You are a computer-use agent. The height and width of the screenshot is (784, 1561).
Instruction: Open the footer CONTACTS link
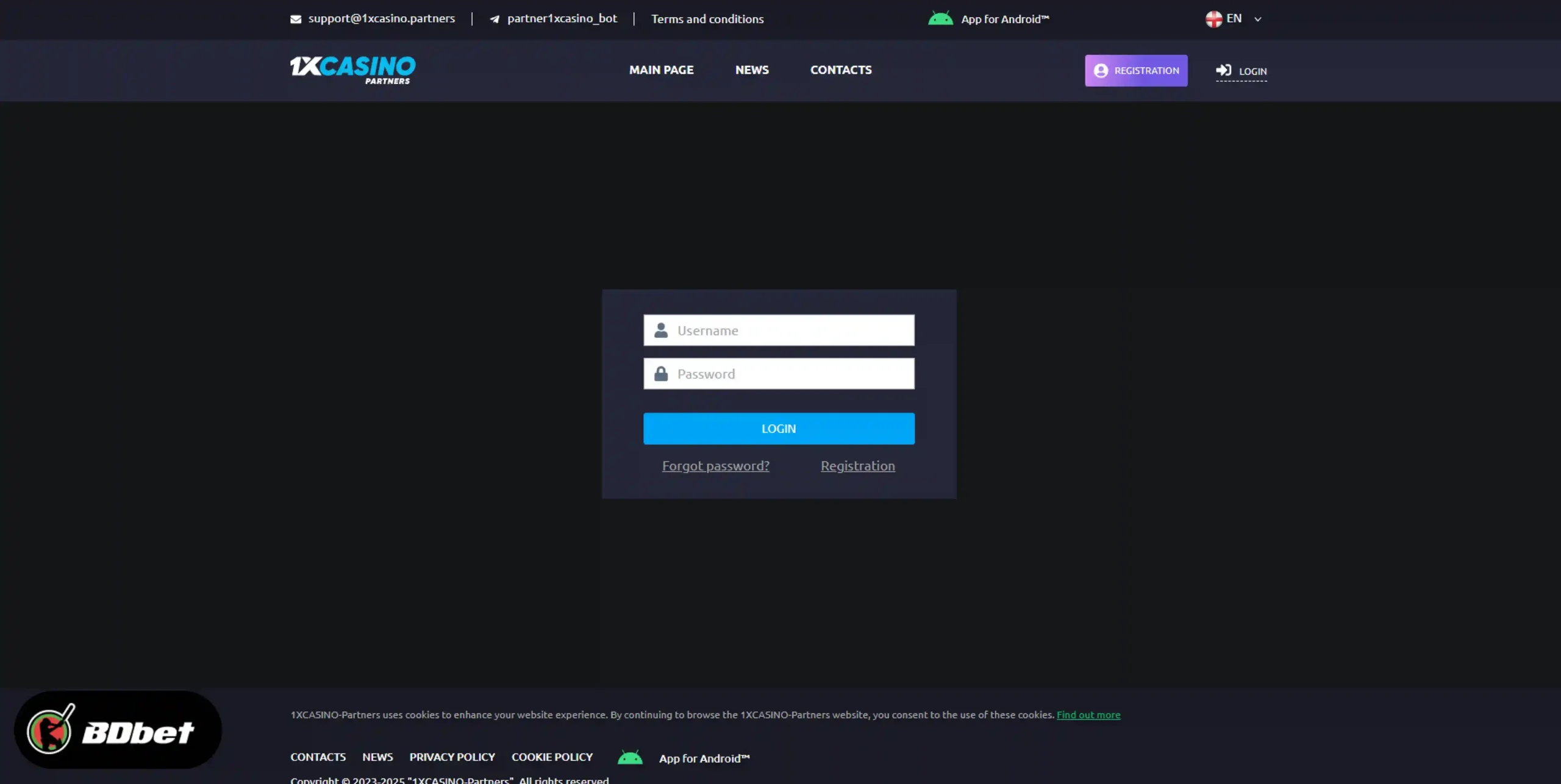coord(318,757)
